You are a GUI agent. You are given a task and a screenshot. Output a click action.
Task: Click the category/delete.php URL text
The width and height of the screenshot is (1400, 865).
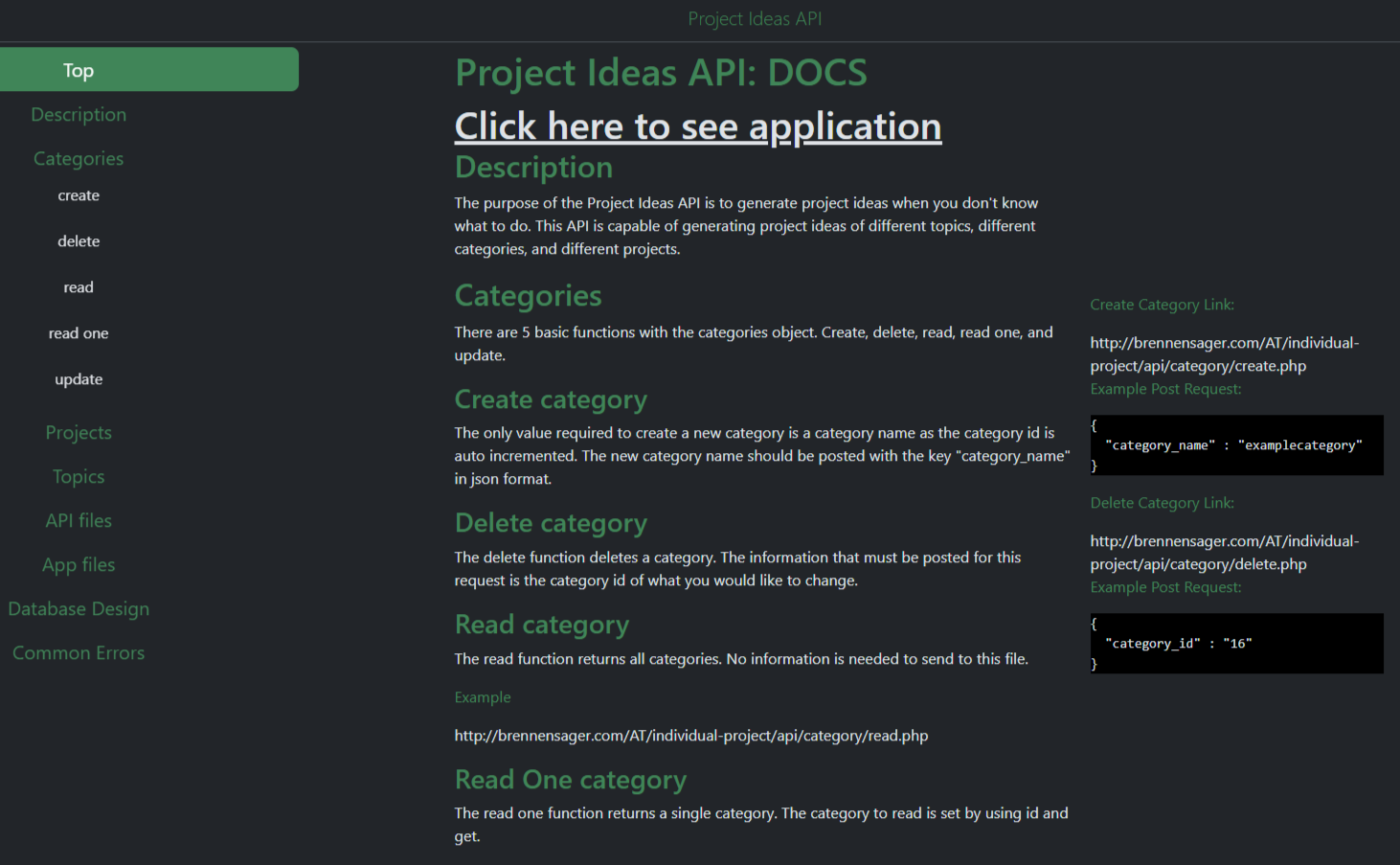[x=1225, y=553]
